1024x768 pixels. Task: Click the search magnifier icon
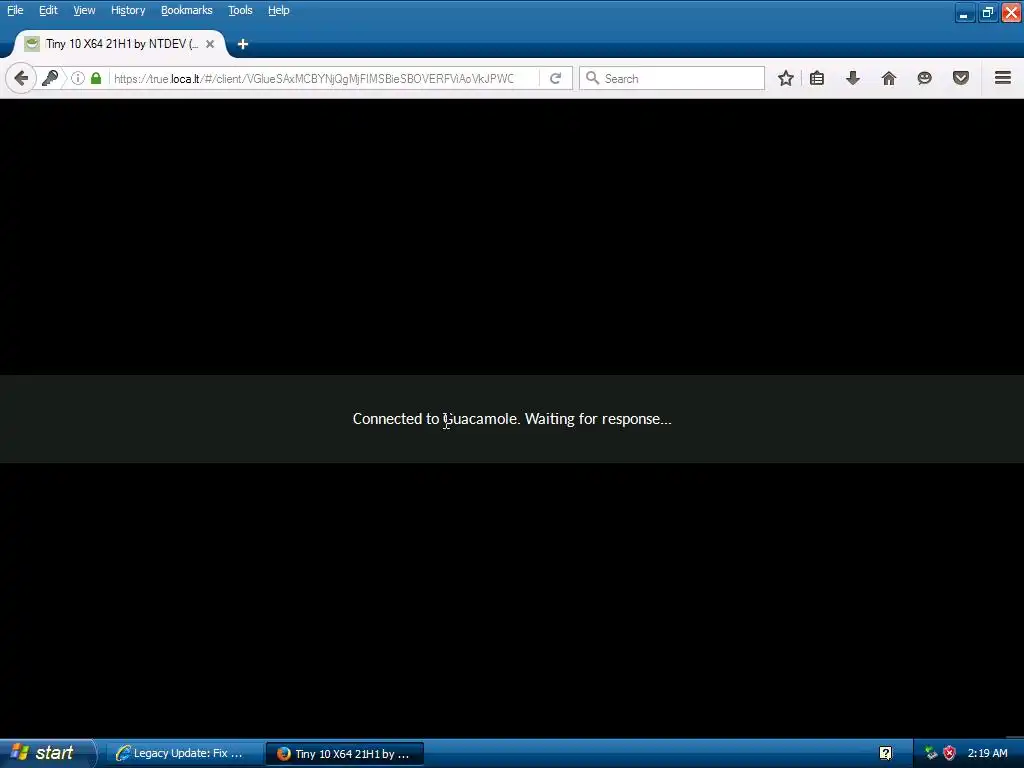click(592, 78)
